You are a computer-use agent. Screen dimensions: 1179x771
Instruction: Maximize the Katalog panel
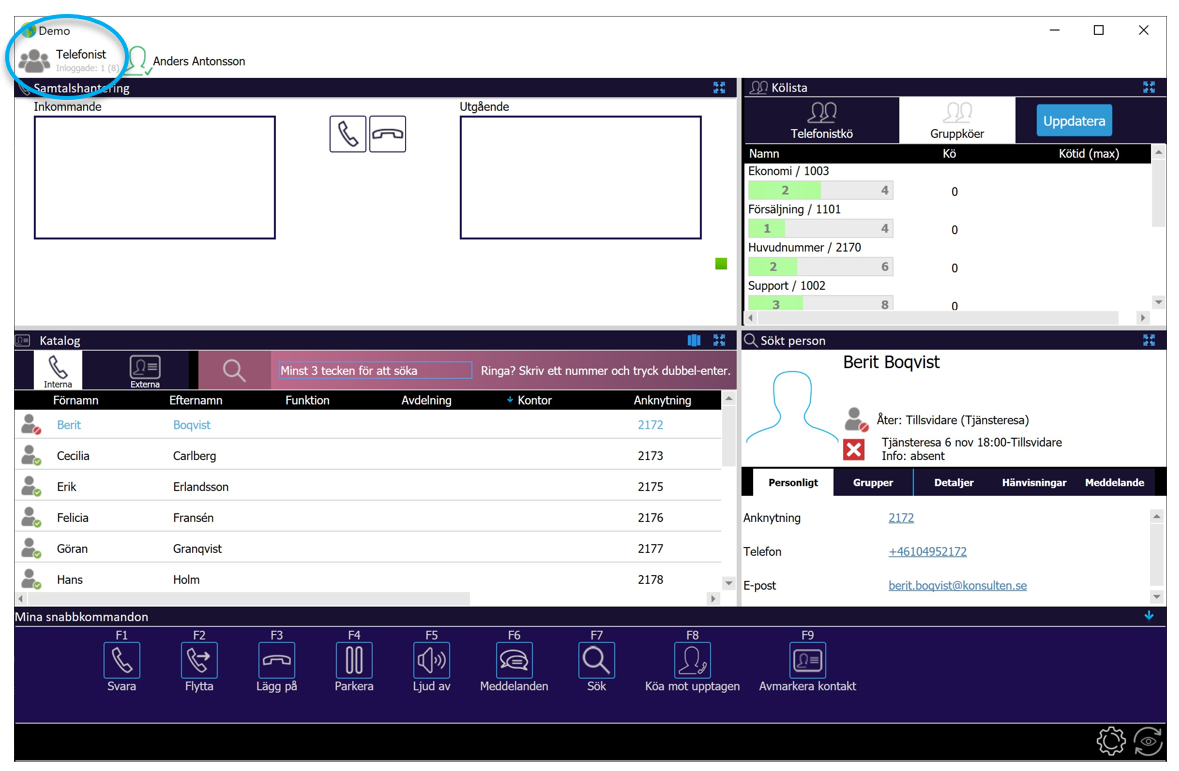tap(720, 340)
